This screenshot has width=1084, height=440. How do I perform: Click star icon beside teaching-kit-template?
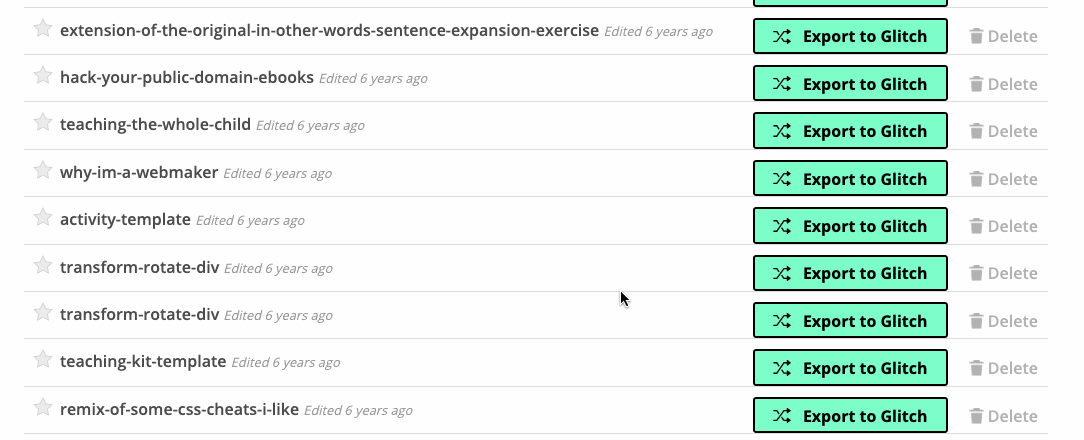click(x=43, y=358)
